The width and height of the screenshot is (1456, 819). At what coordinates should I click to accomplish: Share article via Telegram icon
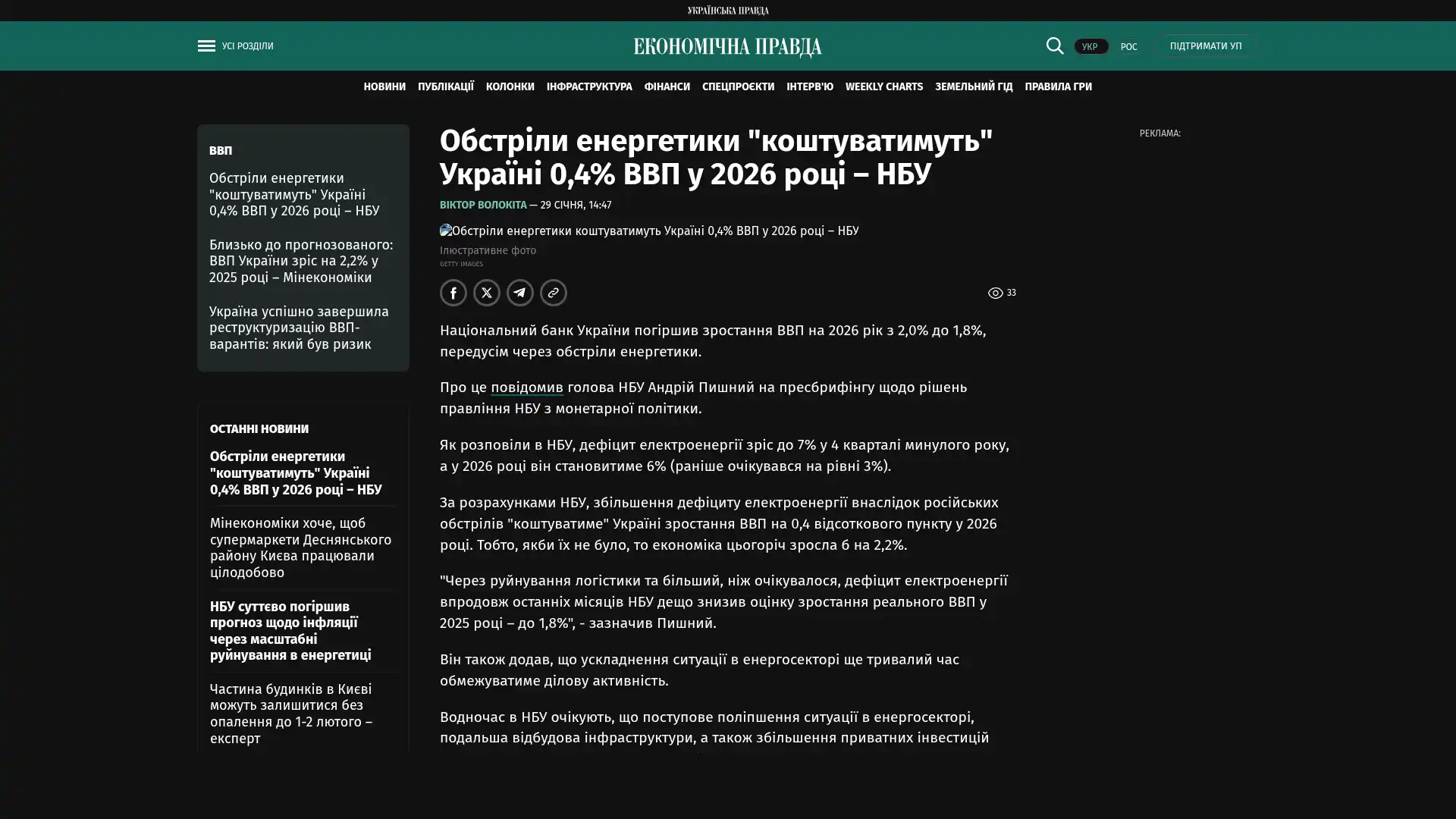point(519,293)
